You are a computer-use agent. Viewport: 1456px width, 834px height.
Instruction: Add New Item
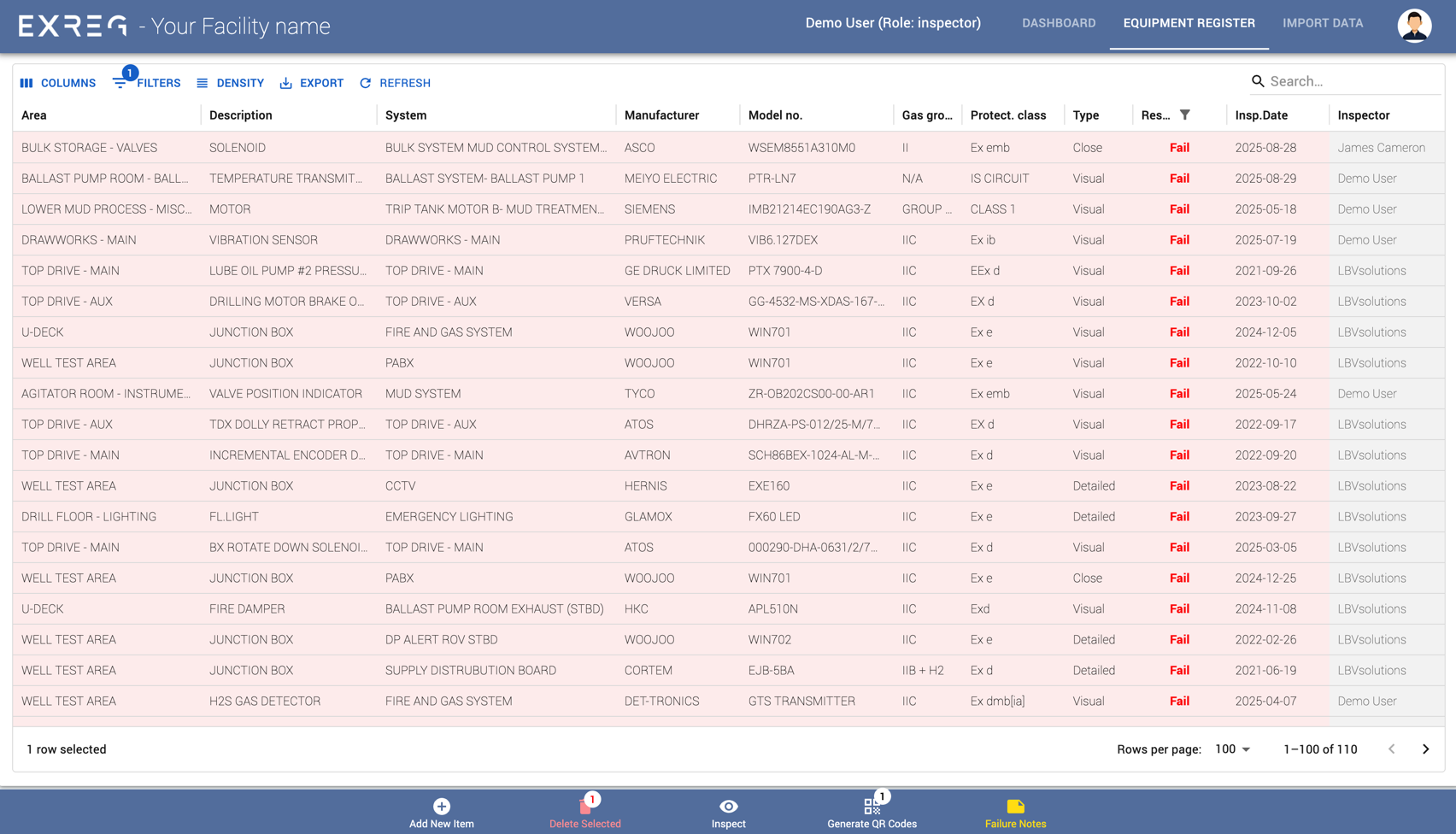(x=442, y=813)
